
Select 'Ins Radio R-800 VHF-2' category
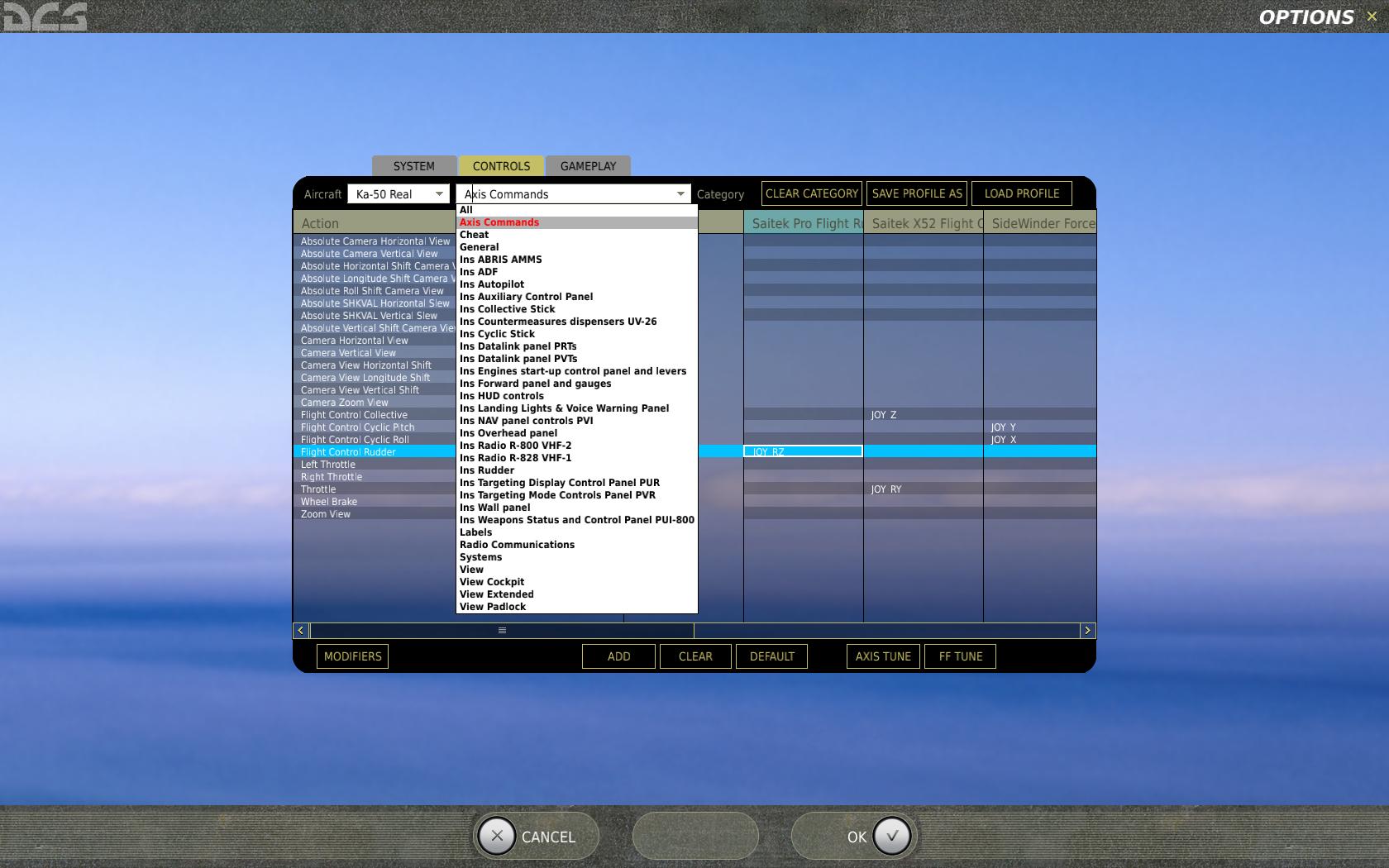577,446
